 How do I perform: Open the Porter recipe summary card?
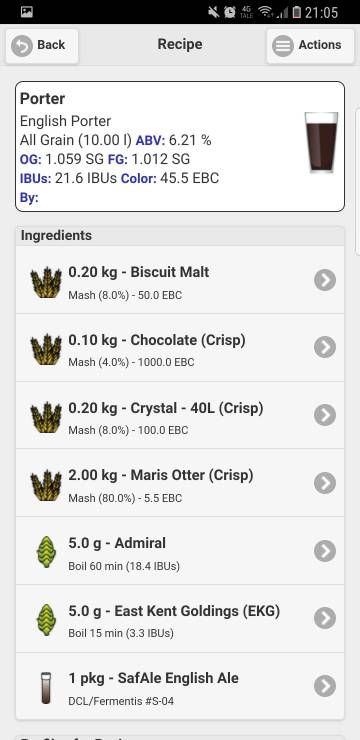point(180,146)
